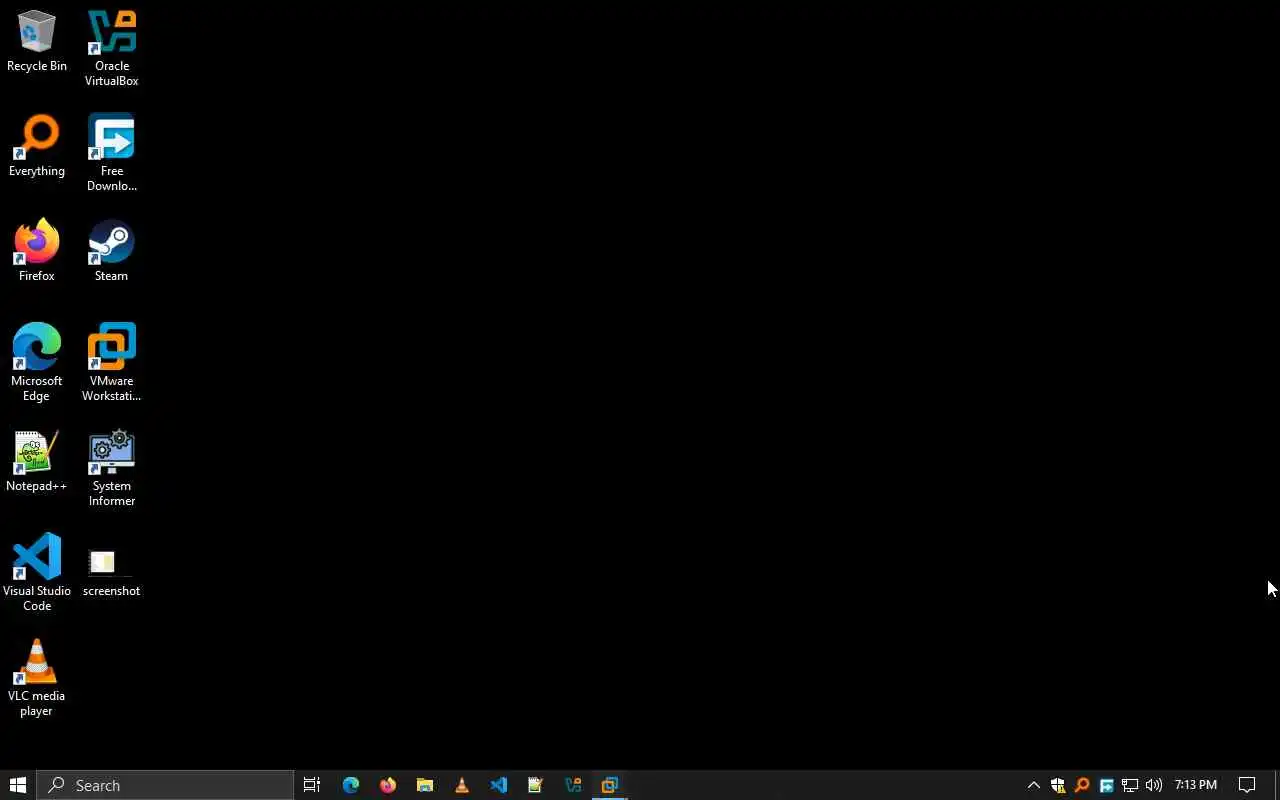Open Windows Security from the system tray
1280x800 pixels.
[1058, 785]
